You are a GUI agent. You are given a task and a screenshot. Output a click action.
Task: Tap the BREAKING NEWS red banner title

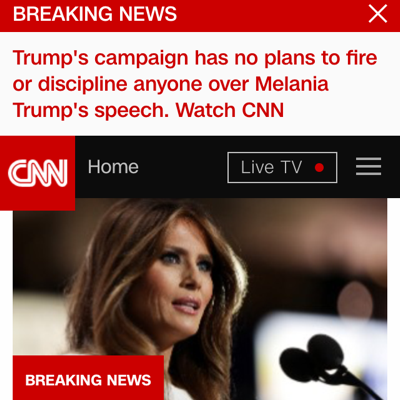pyautogui.click(x=95, y=14)
